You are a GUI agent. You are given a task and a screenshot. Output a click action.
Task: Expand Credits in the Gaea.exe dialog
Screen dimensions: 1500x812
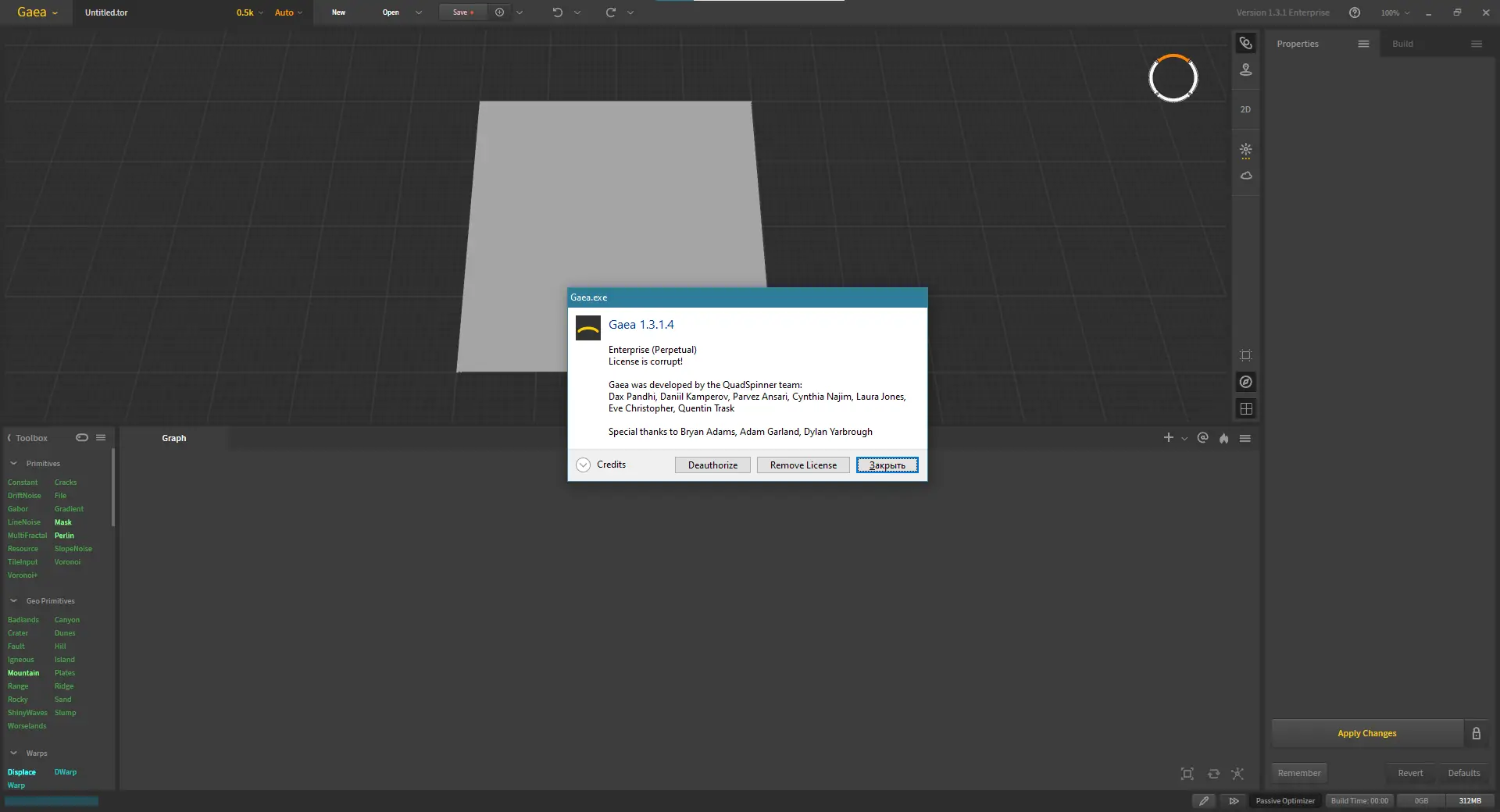click(601, 465)
